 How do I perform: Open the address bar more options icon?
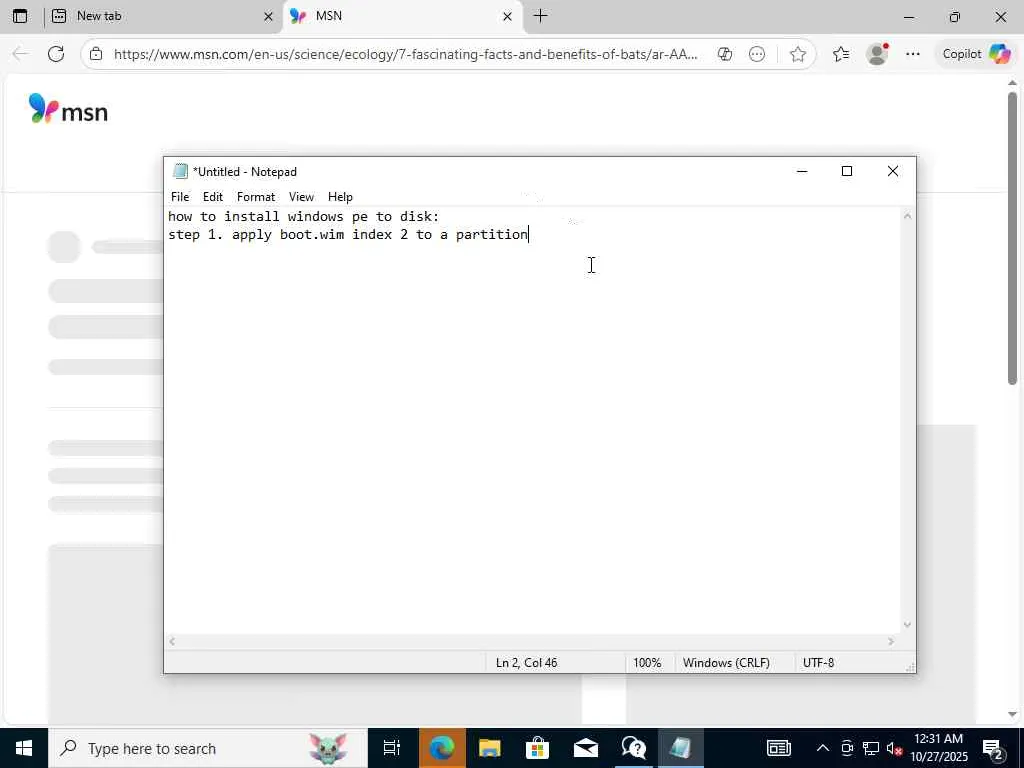(x=757, y=54)
